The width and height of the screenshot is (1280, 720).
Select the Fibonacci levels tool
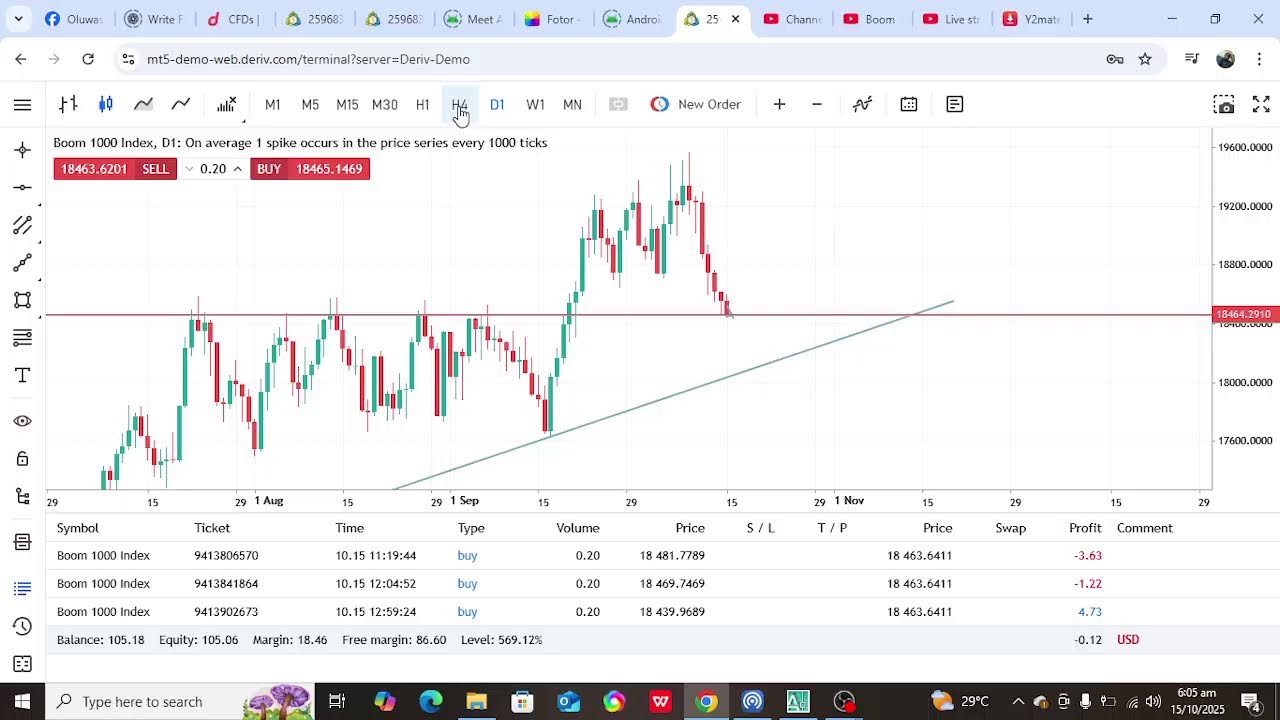click(x=22, y=338)
